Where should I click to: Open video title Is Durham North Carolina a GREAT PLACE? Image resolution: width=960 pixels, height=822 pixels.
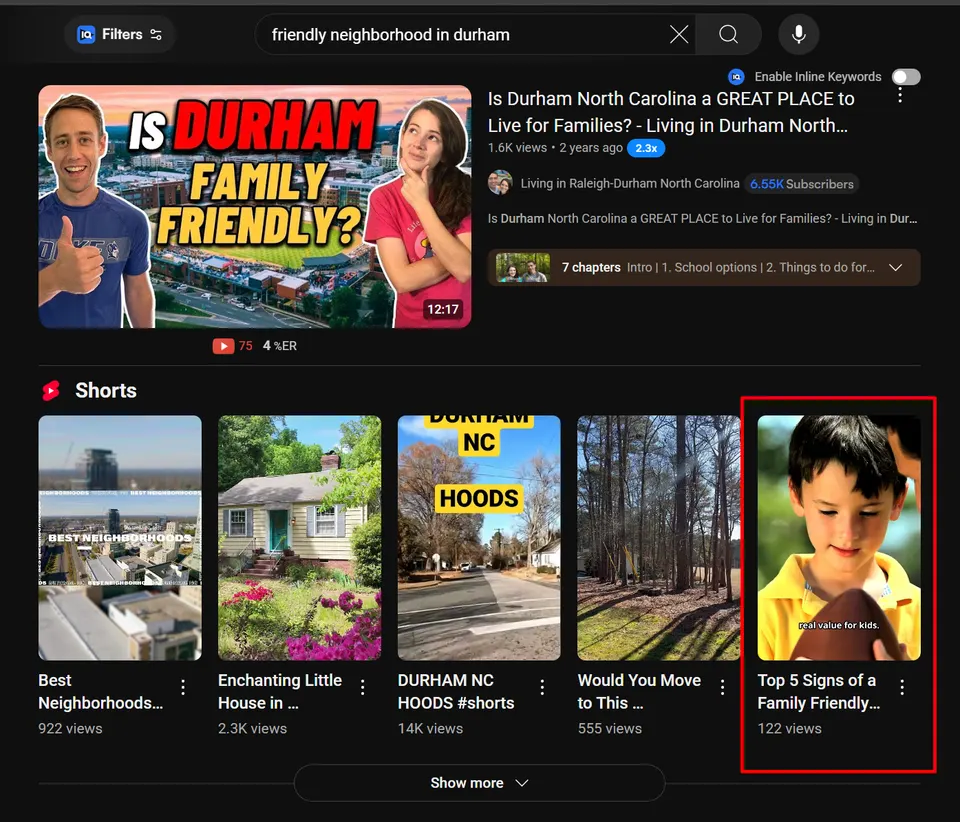click(671, 112)
